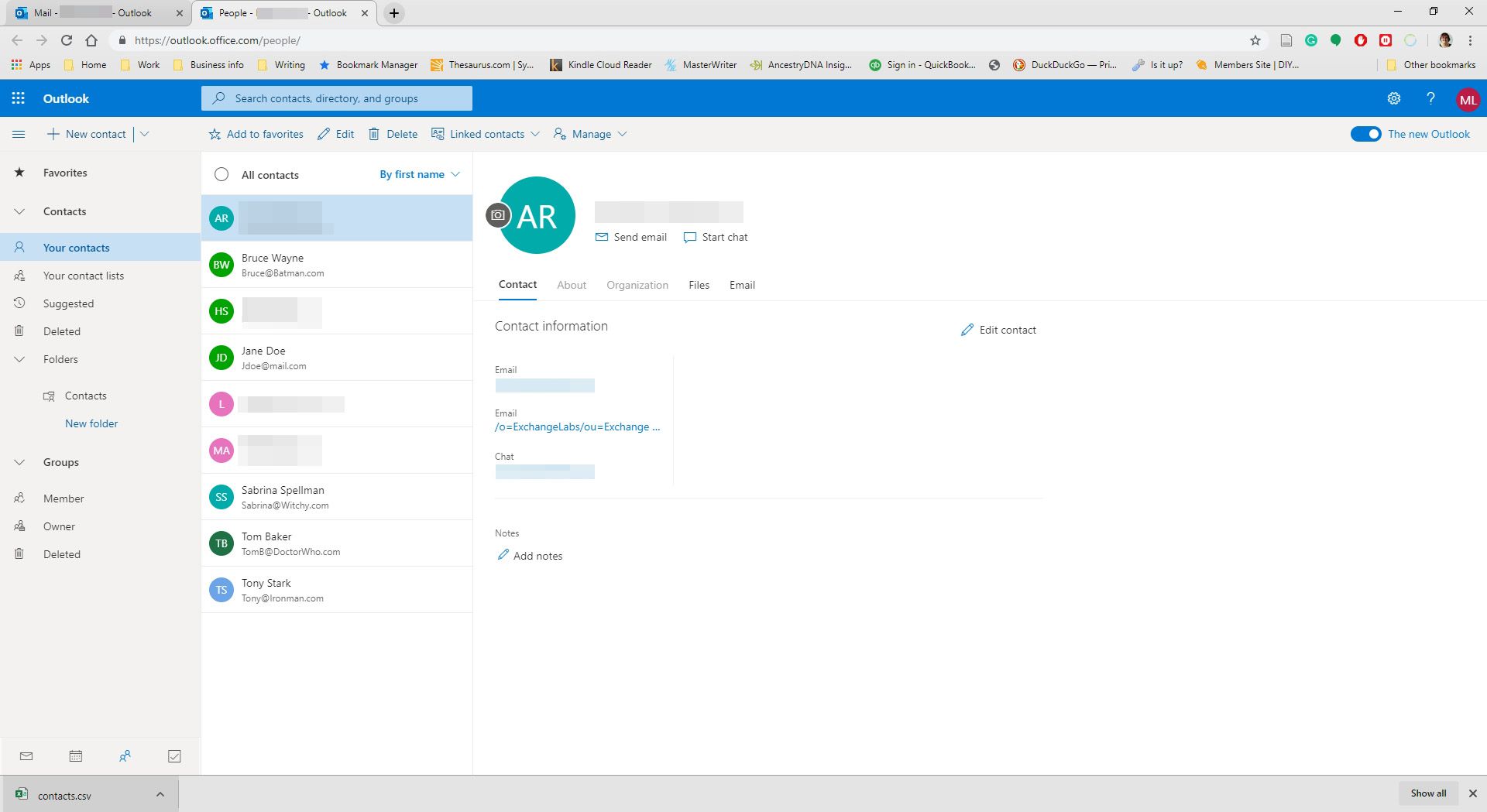
Task: Create a New folder
Action: 91,423
